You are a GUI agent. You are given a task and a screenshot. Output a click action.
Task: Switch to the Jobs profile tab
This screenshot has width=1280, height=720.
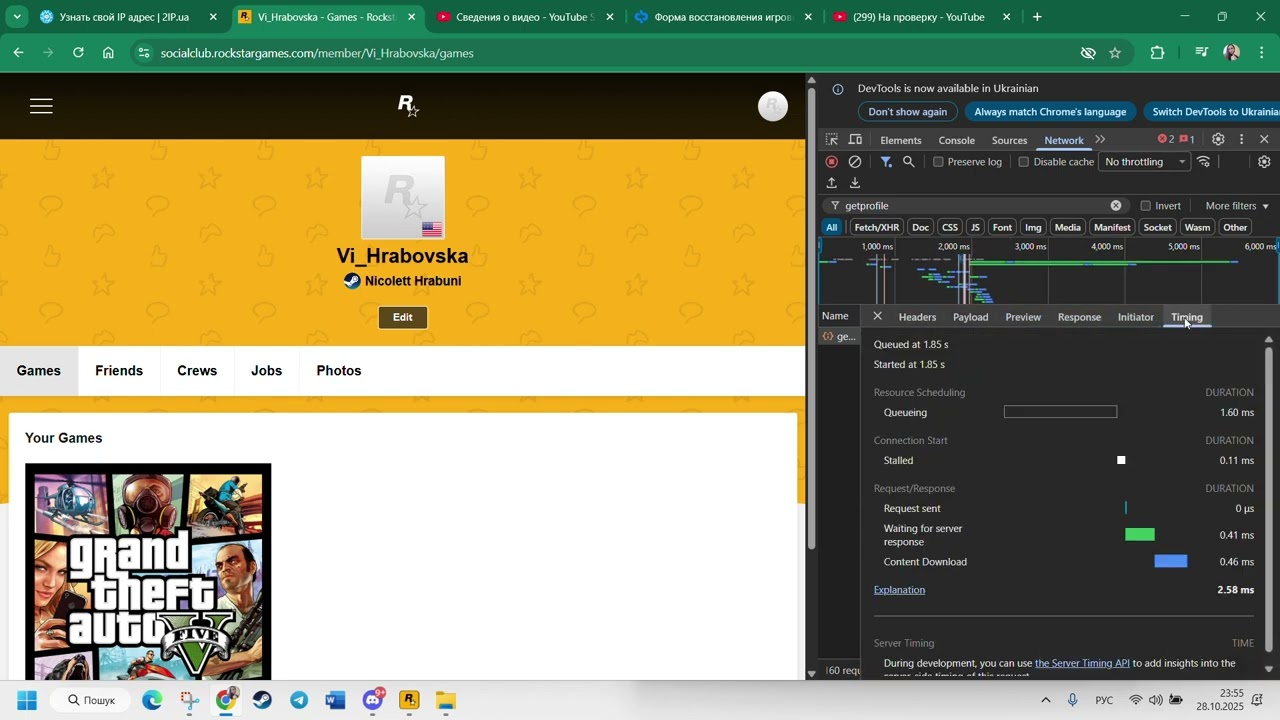[266, 371]
